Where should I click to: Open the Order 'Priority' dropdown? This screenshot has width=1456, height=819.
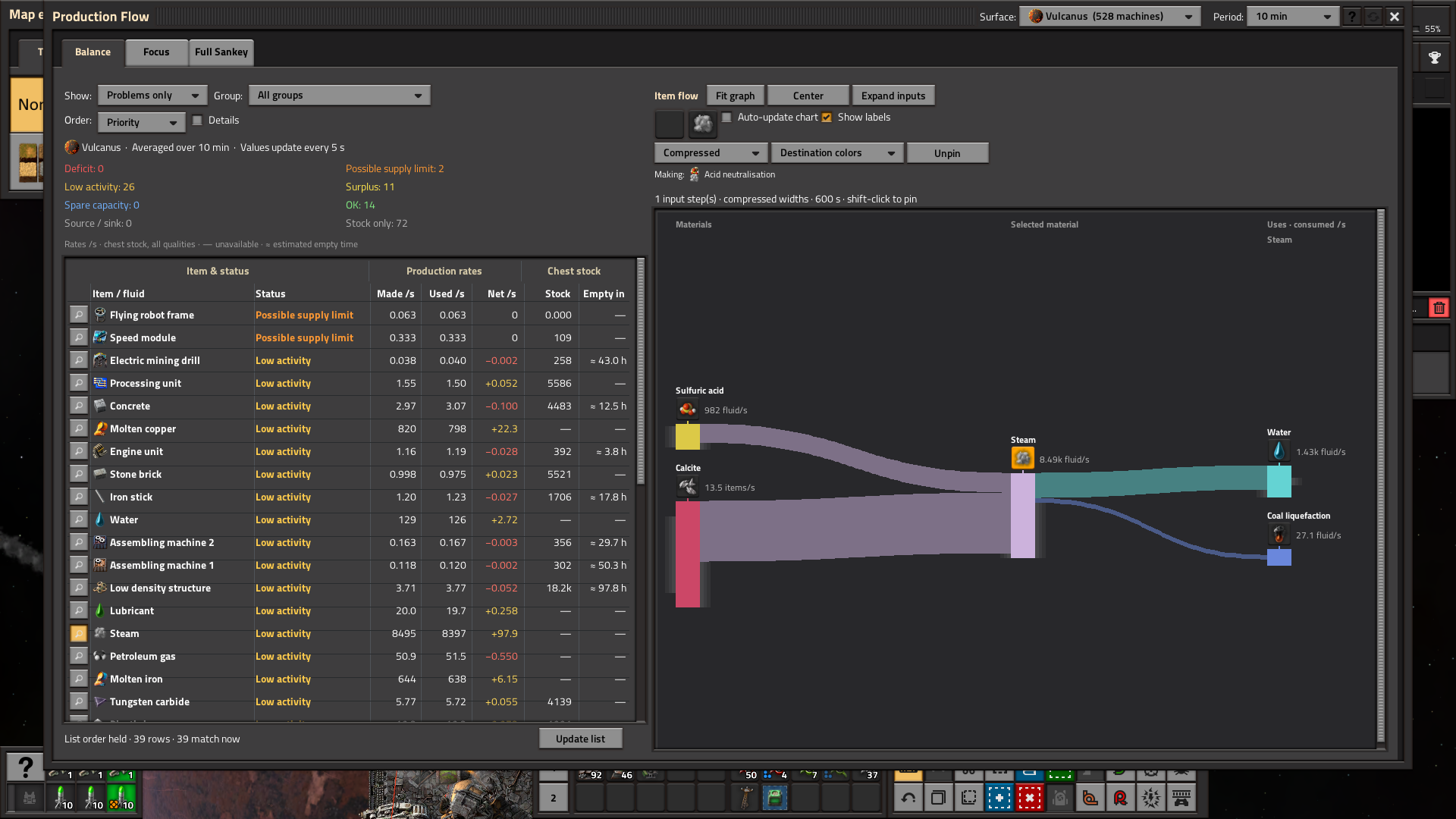141,122
